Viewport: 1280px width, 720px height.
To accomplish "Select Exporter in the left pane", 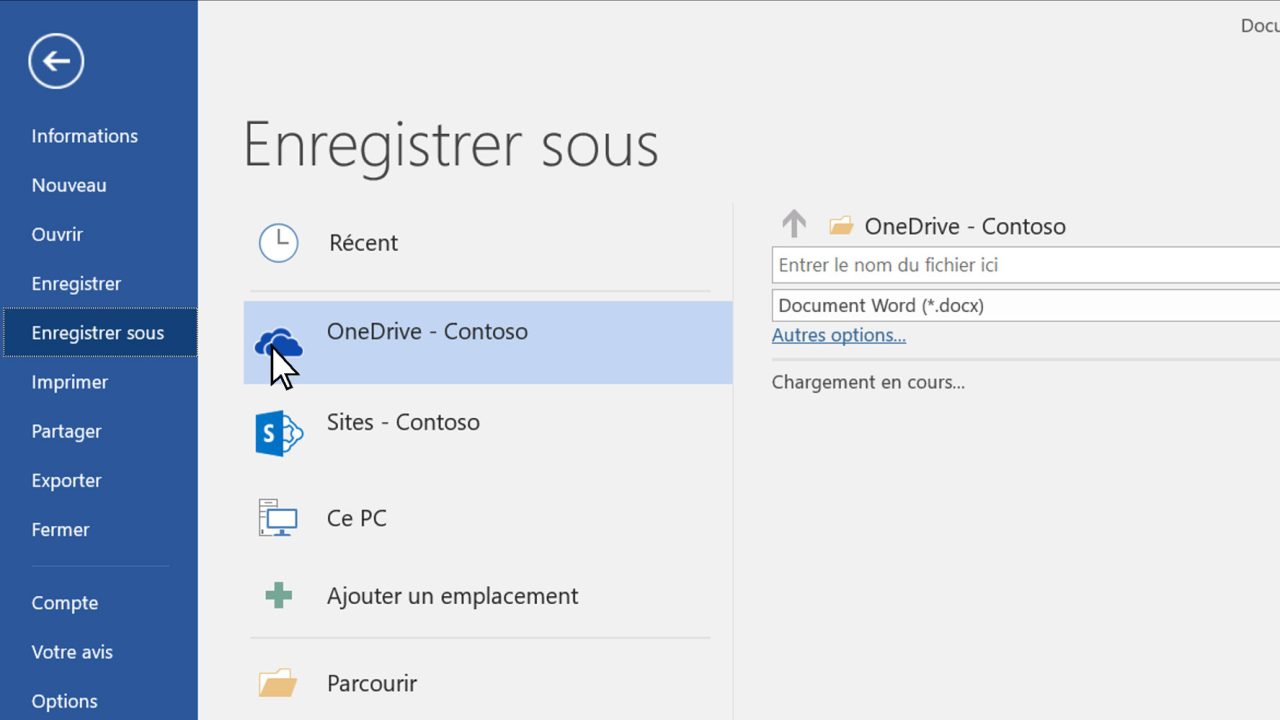I will coord(66,480).
